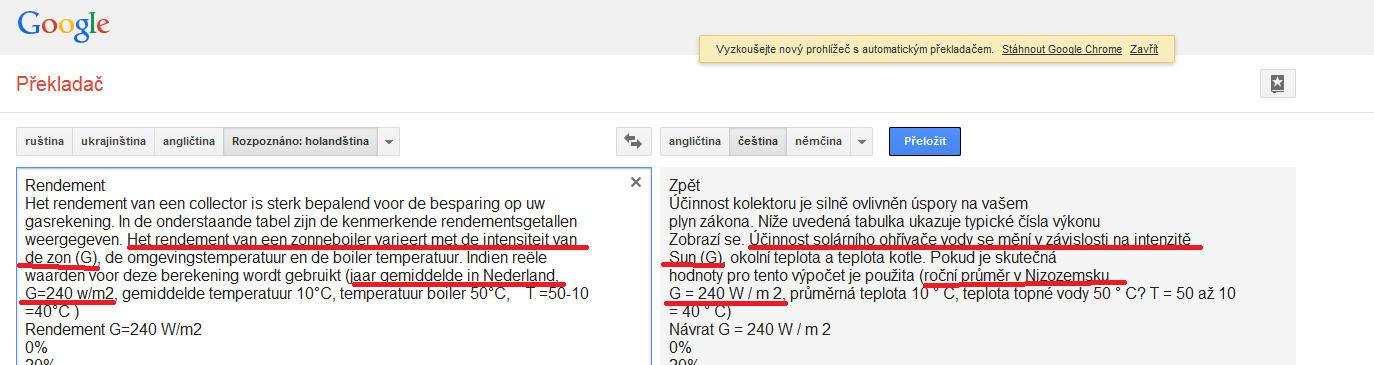Select čeština as target language

coord(758,142)
